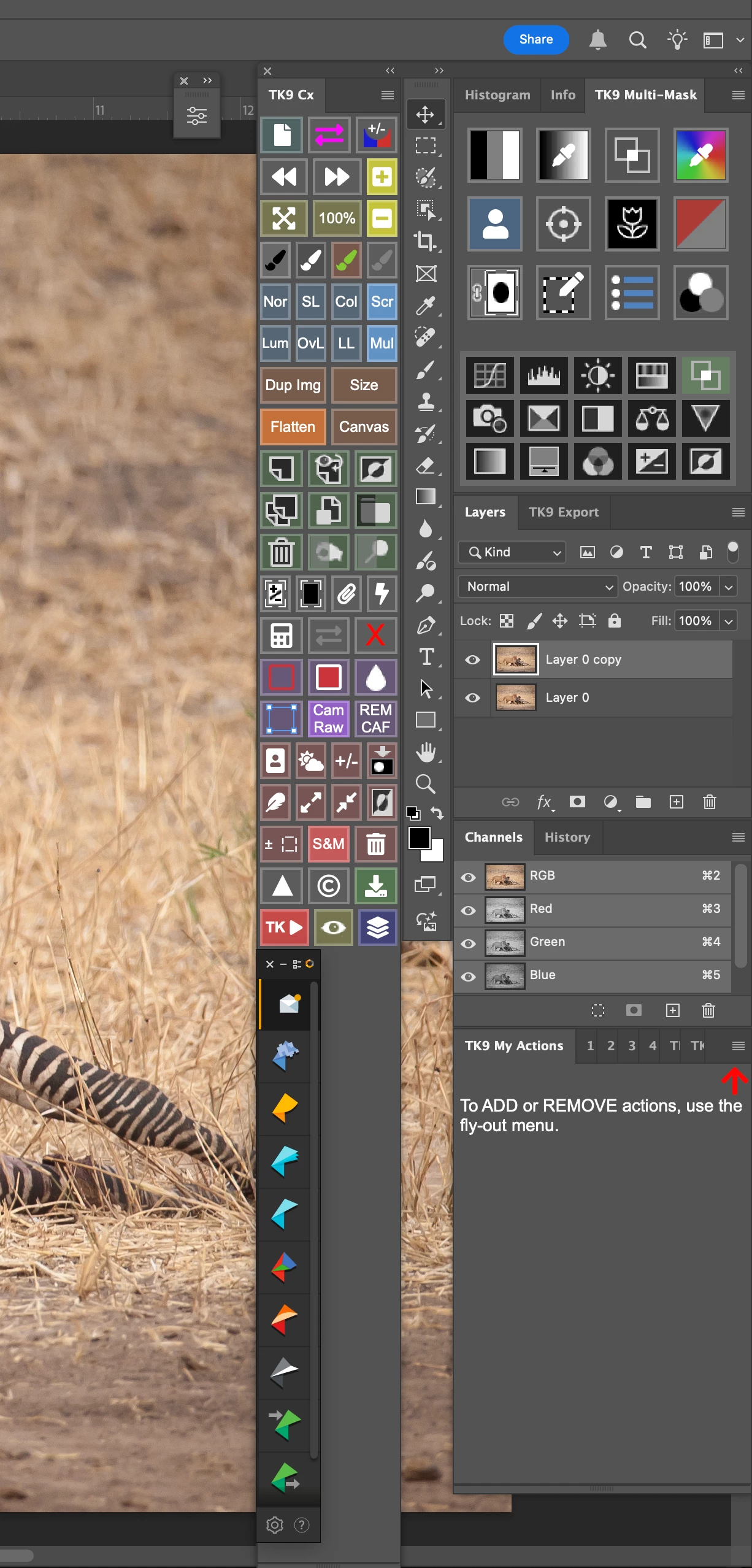Open the TK9 My Actions flyout menu

[x=739, y=1046]
